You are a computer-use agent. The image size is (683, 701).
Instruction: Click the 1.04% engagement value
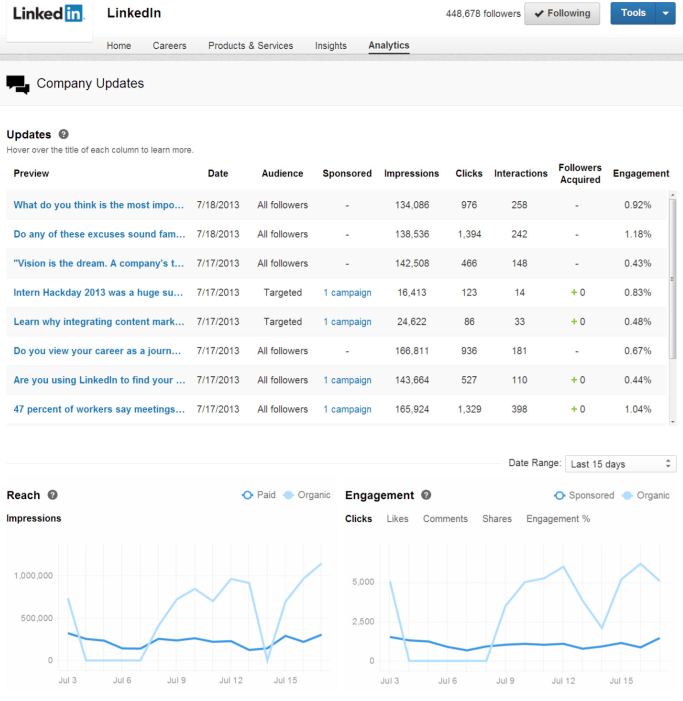click(638, 409)
